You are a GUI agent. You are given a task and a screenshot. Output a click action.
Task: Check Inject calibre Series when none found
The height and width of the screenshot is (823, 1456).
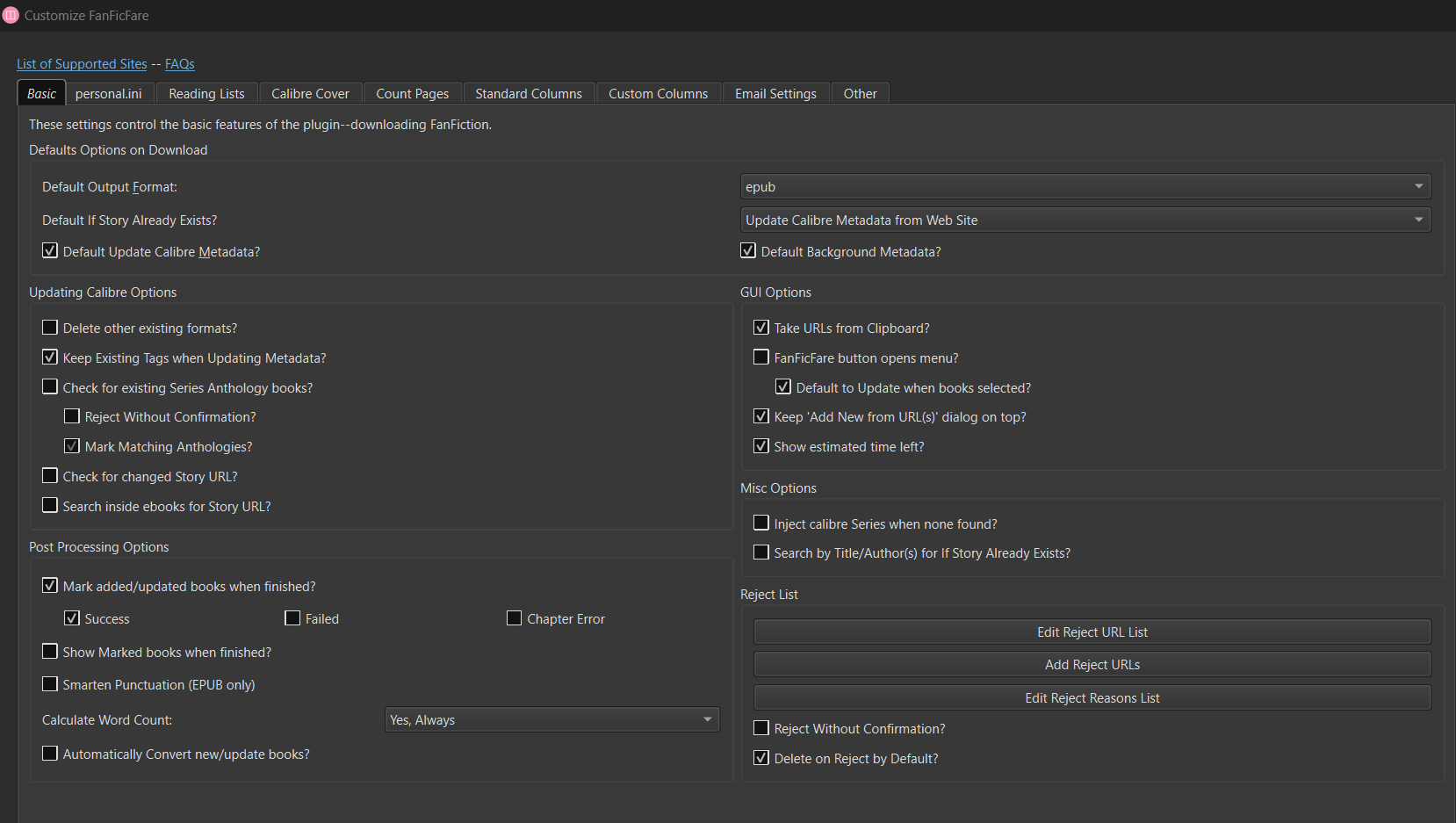(761, 523)
